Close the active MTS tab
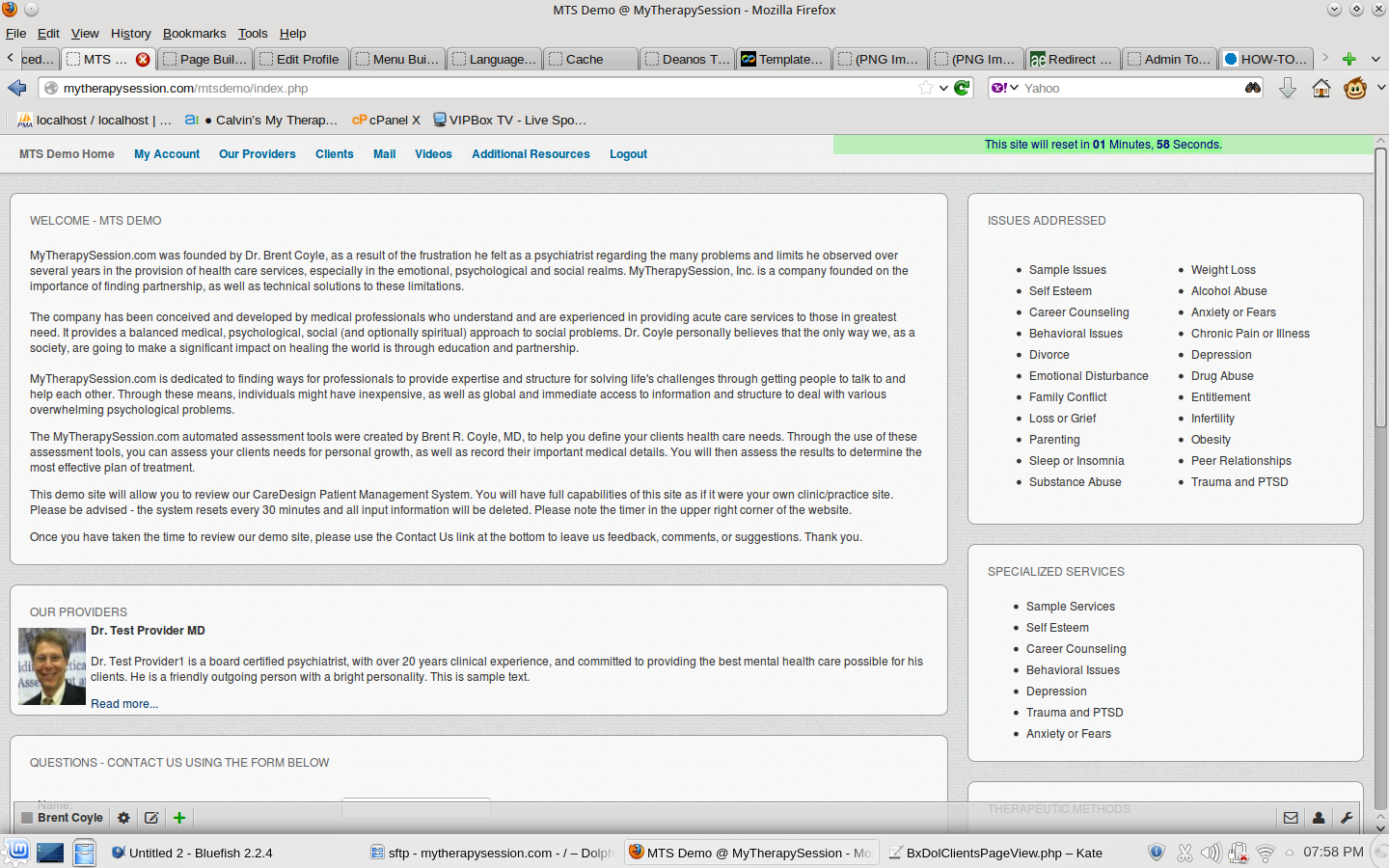The height and width of the screenshot is (868, 1389). pos(143,59)
